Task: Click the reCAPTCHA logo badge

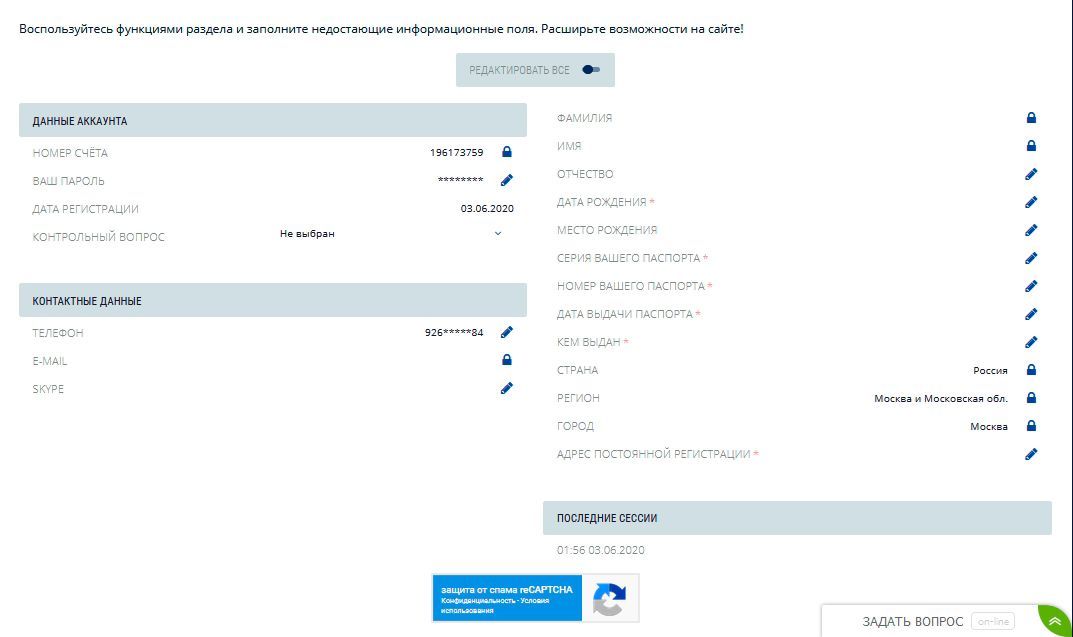Action: (x=609, y=598)
